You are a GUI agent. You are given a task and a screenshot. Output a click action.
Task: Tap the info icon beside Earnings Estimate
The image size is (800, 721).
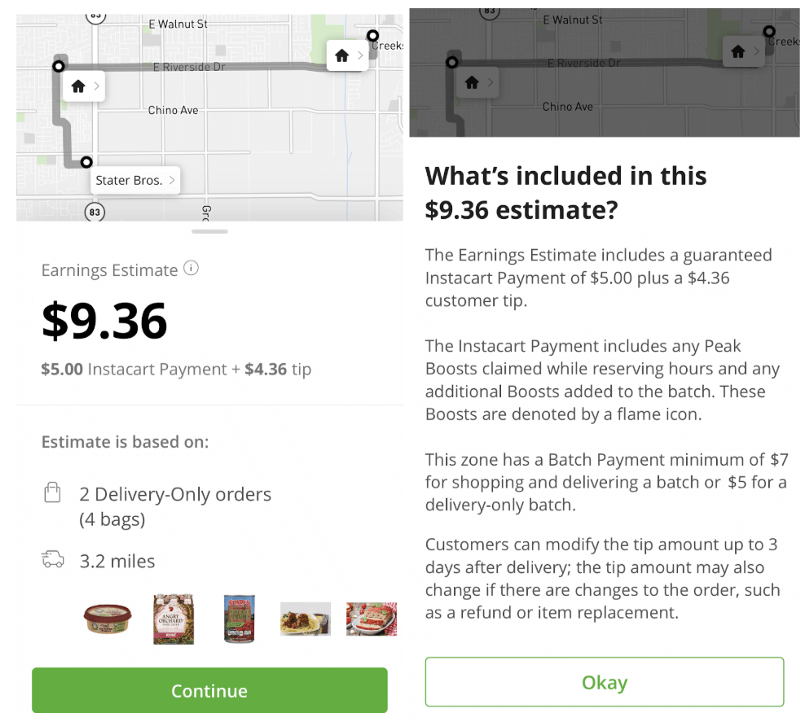(192, 269)
